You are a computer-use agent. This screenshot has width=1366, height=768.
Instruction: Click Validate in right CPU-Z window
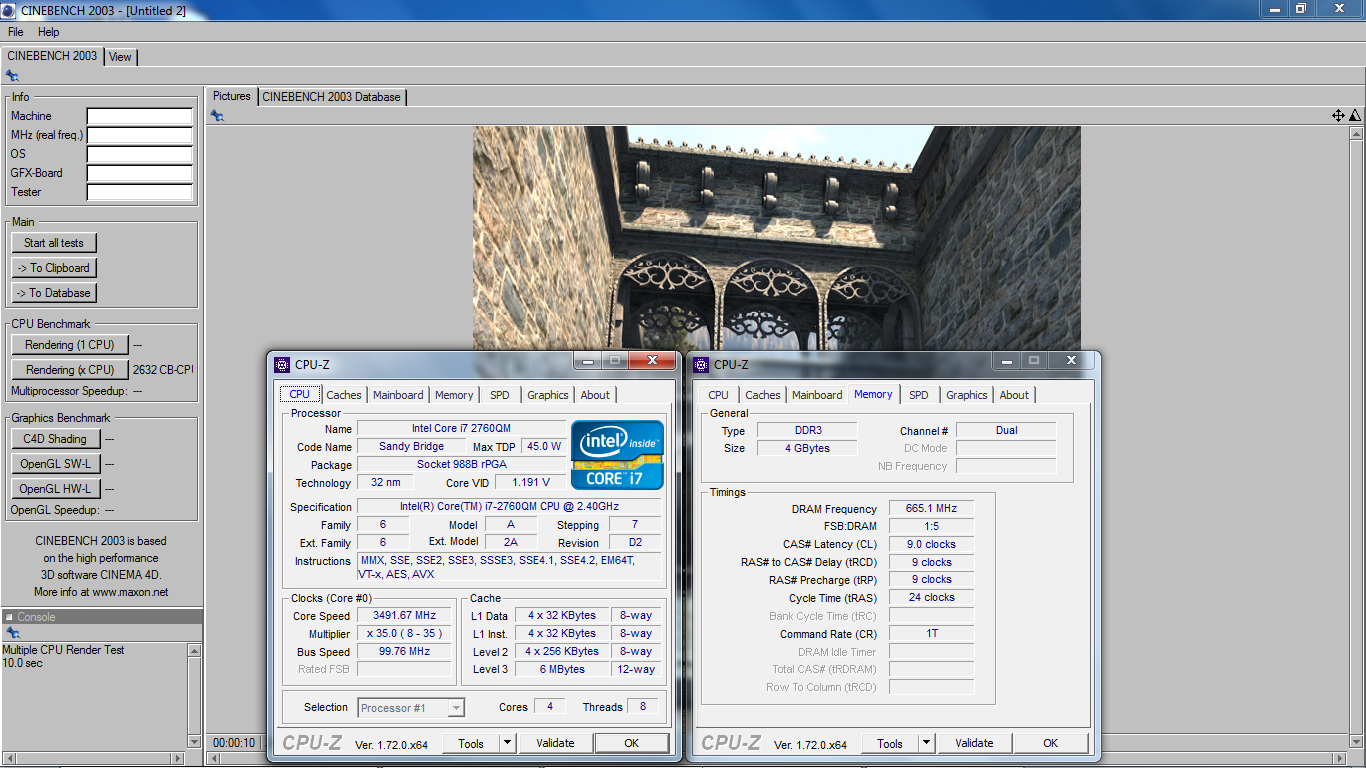[974, 743]
